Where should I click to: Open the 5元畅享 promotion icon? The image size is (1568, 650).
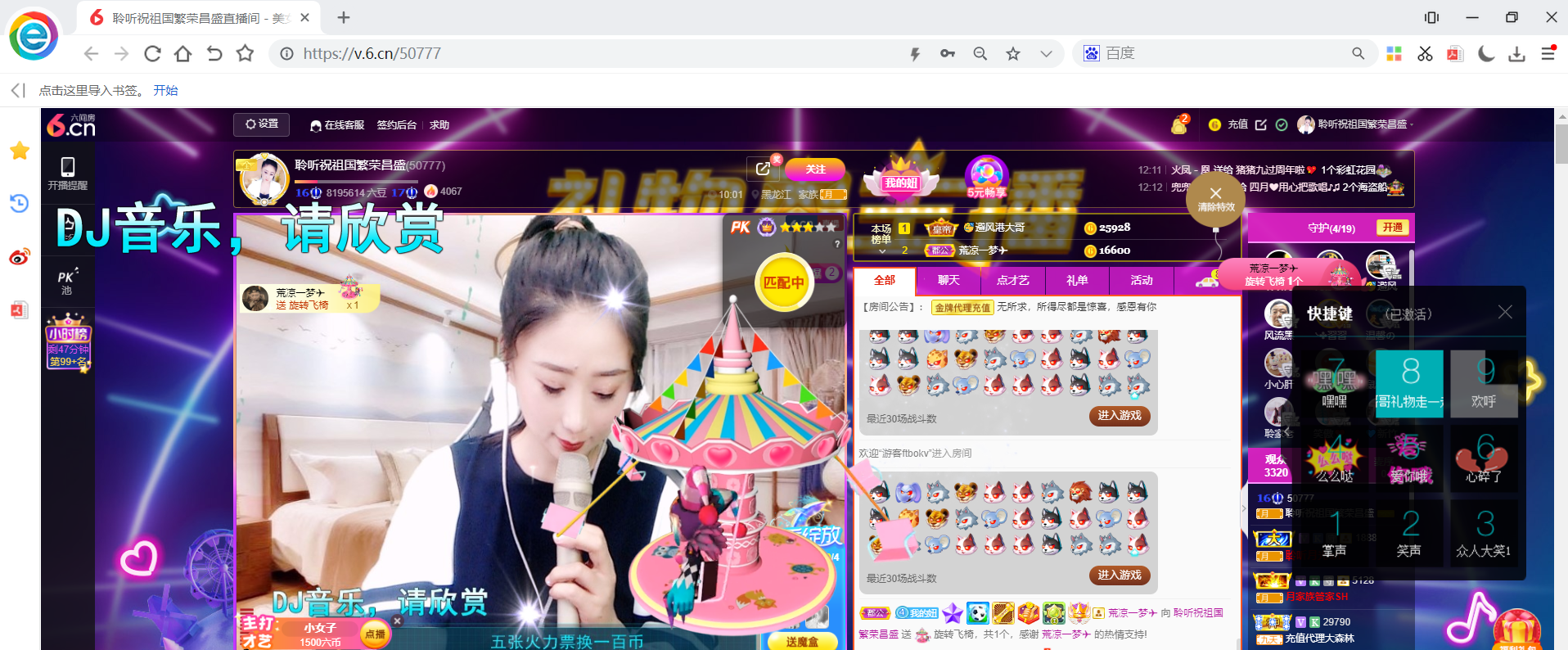[x=986, y=177]
